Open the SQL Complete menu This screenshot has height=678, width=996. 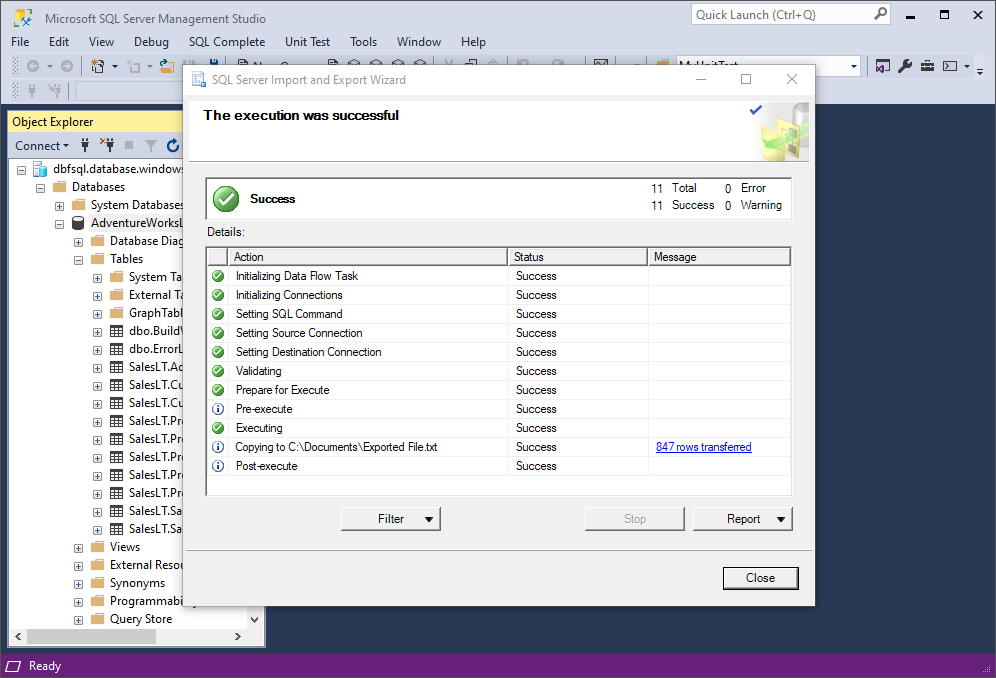(x=227, y=42)
